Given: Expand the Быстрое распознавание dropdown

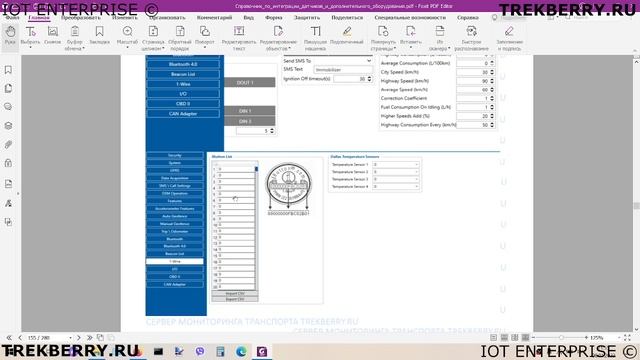Looking at the screenshot, I should (x=471, y=38).
